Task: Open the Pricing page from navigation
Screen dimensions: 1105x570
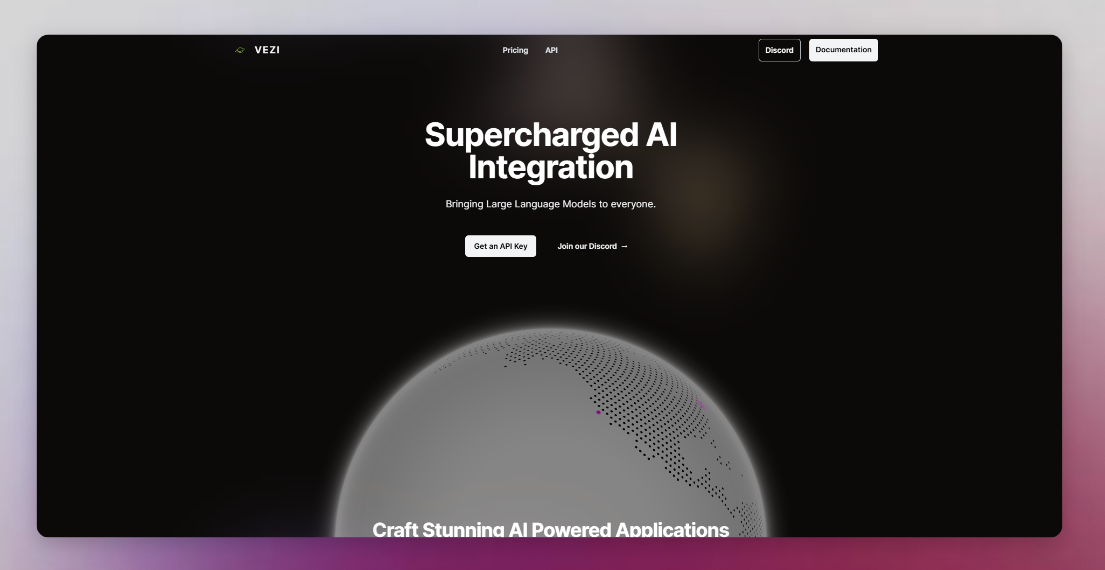Action: click(x=515, y=50)
